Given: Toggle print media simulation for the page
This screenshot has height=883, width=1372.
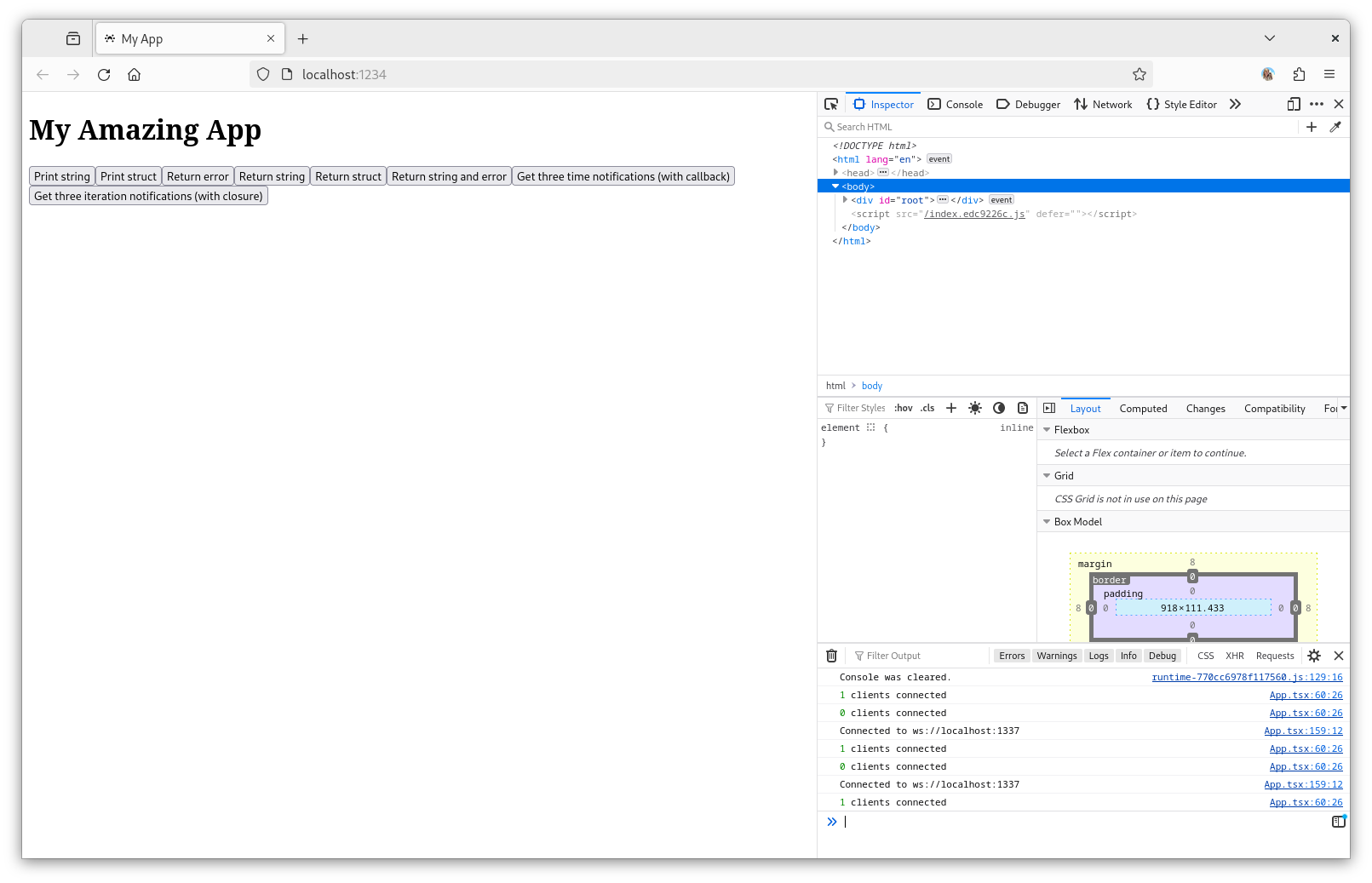Looking at the screenshot, I should pos(1023,408).
